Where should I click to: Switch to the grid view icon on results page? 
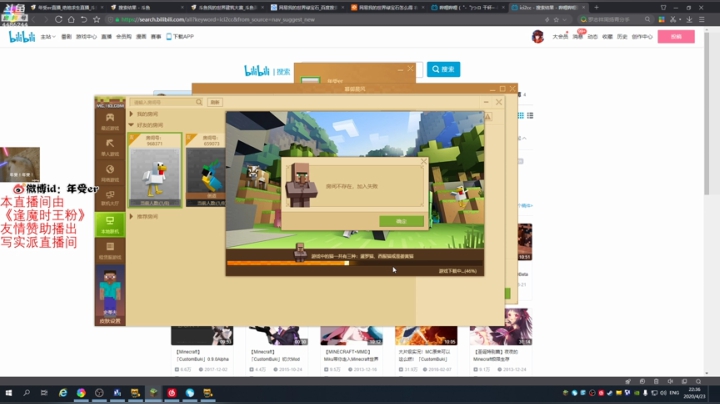[521, 115]
